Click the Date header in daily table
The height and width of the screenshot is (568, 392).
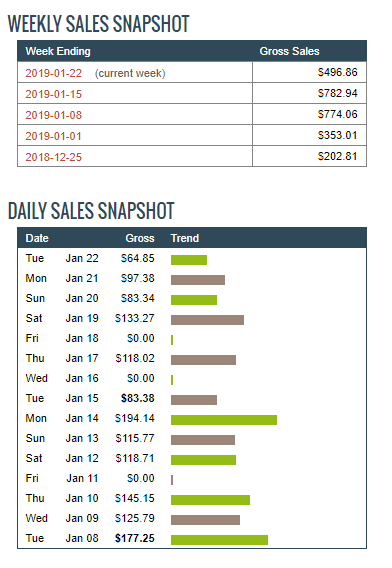point(37,238)
